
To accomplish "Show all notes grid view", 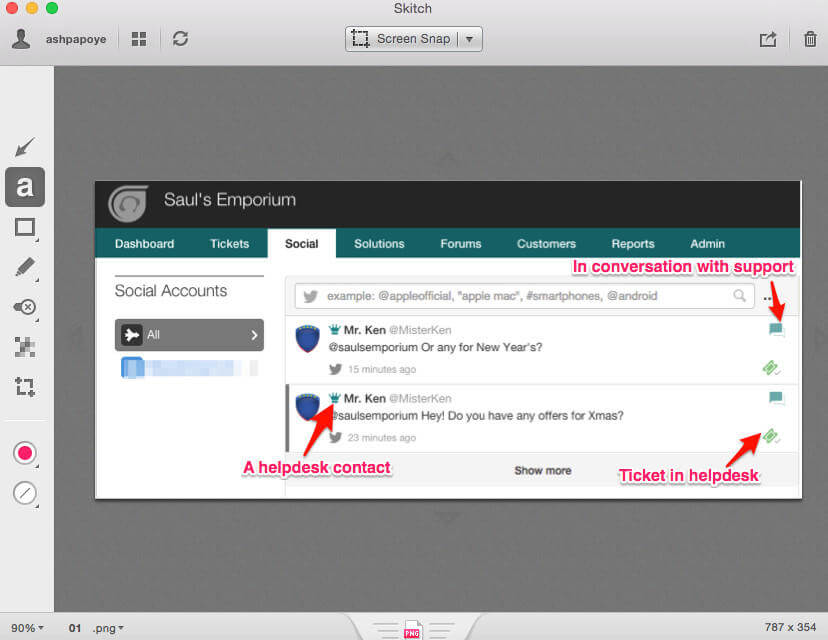I will [139, 39].
